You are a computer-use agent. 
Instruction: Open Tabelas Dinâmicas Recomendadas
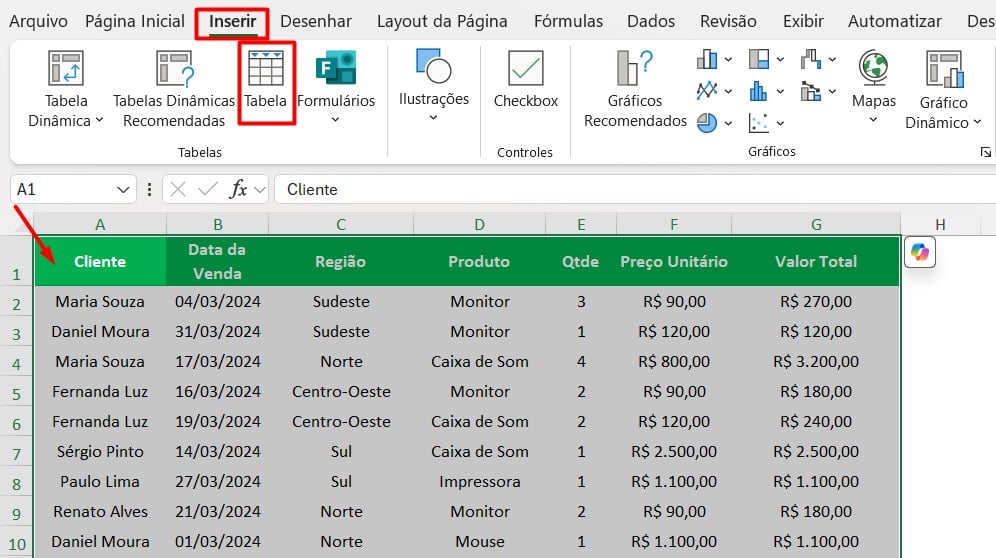(173, 89)
